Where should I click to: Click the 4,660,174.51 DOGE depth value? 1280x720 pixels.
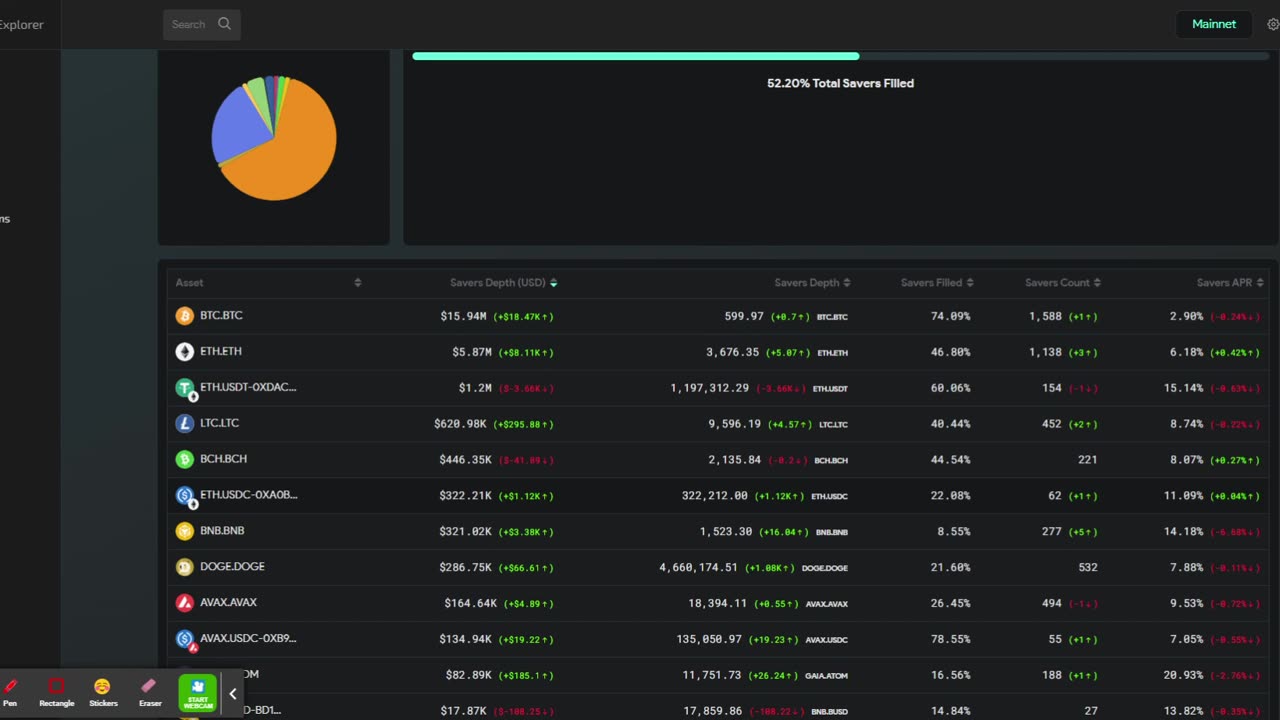click(x=698, y=568)
